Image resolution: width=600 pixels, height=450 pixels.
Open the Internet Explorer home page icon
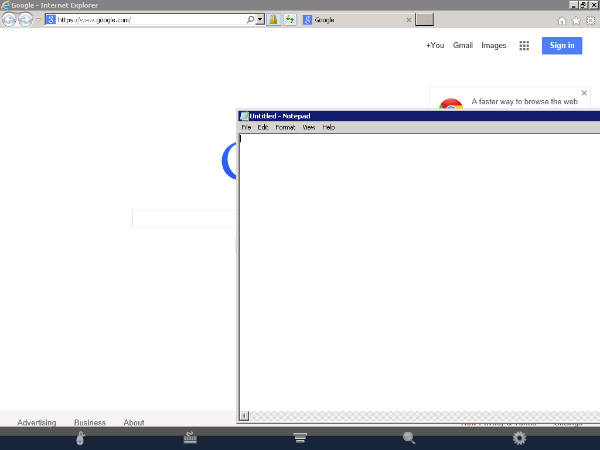click(x=562, y=20)
